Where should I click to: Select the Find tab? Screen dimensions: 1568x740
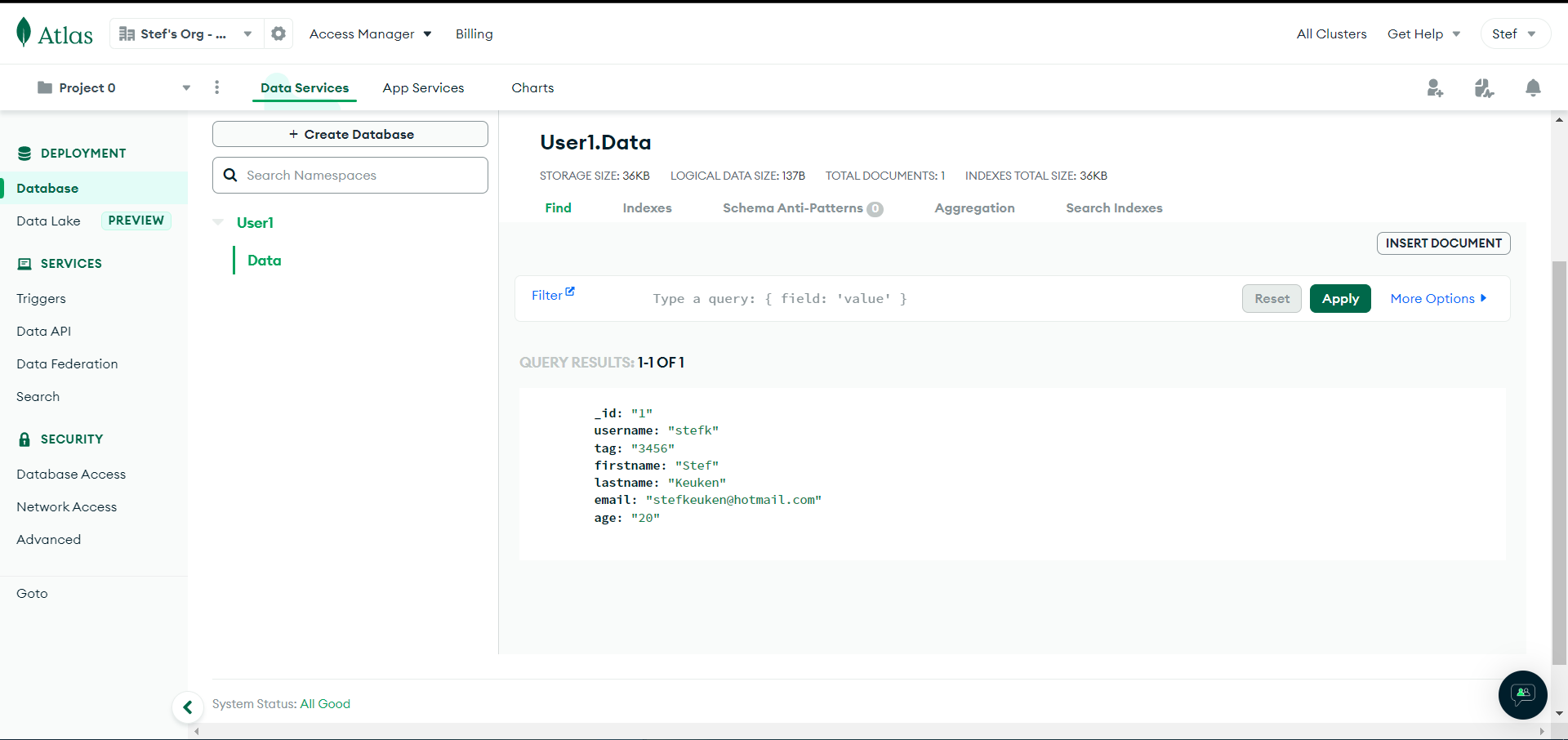click(x=559, y=207)
